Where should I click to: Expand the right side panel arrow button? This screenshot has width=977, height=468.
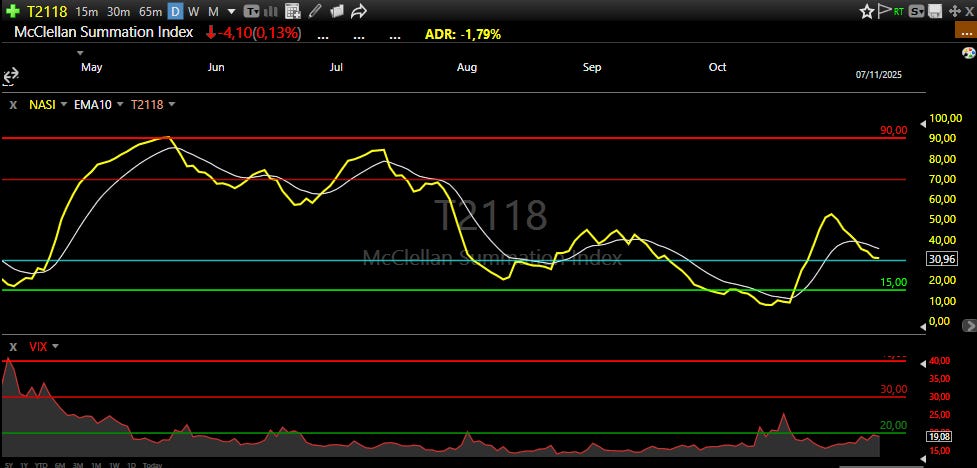point(970,325)
